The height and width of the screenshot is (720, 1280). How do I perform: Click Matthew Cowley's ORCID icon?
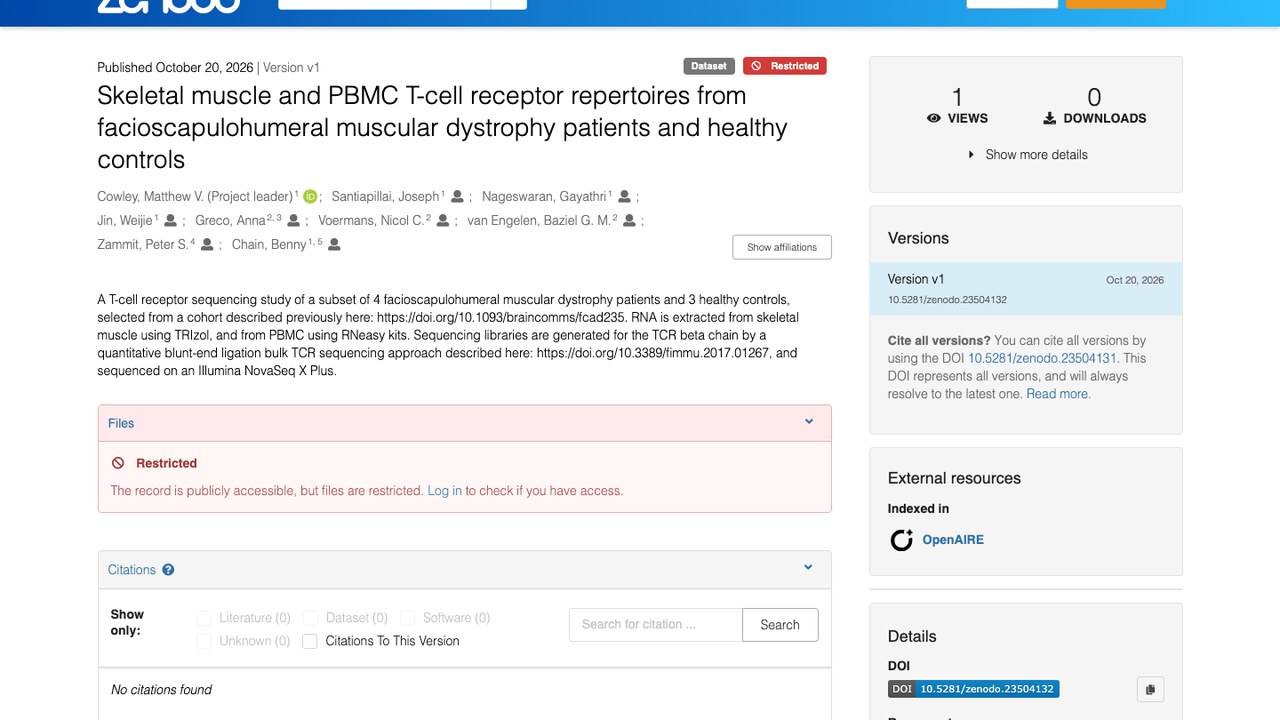(310, 197)
